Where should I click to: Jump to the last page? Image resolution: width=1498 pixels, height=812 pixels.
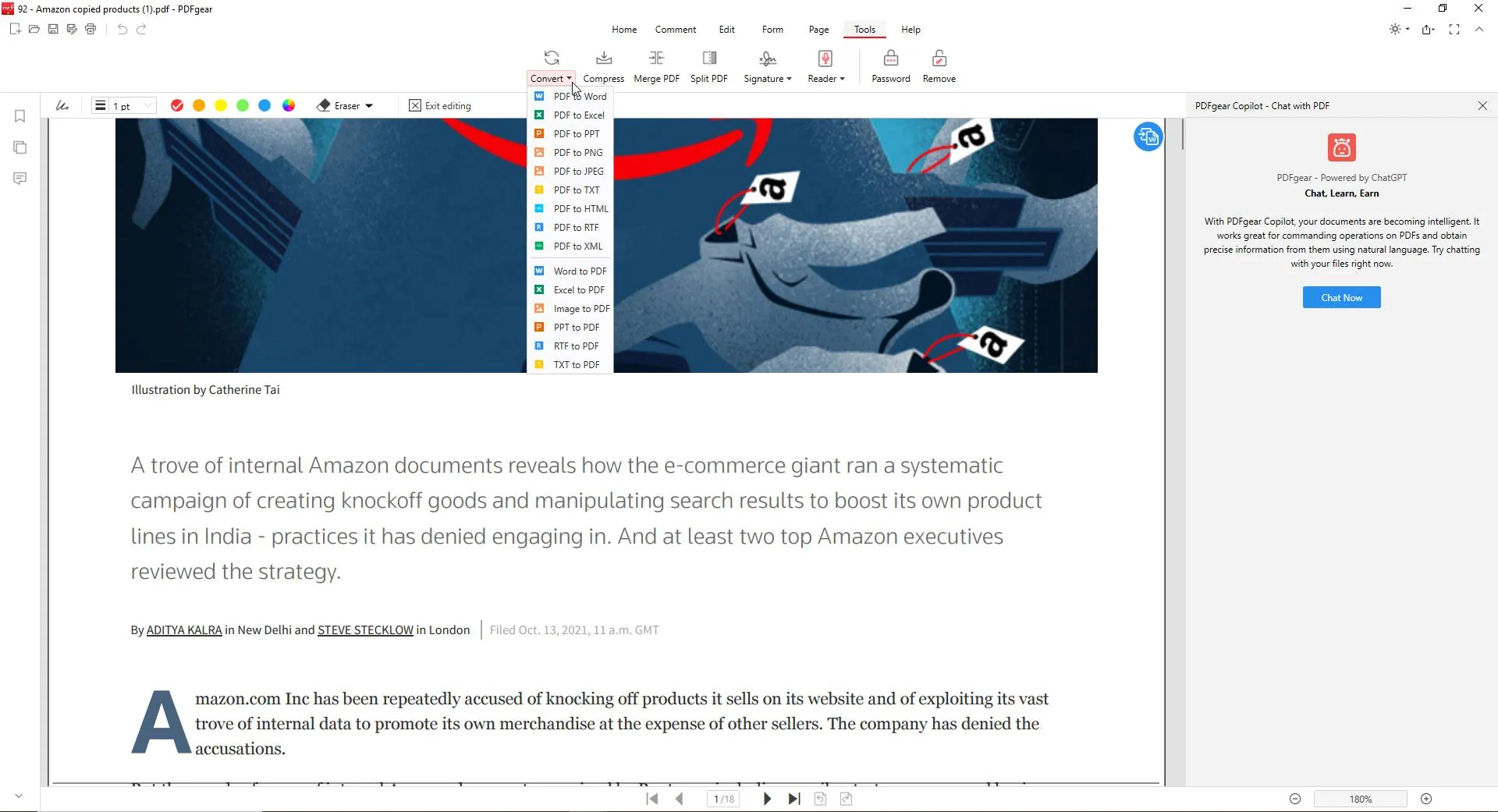(794, 799)
